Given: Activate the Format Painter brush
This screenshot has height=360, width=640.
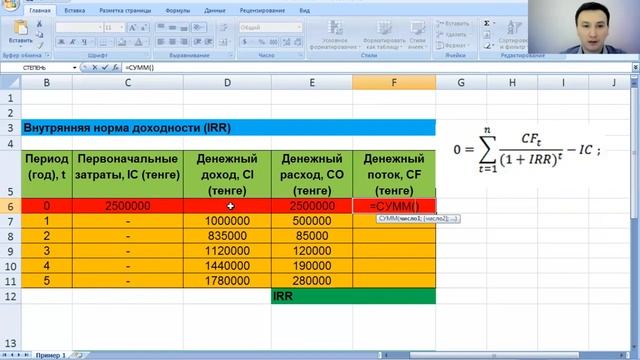Looking at the screenshot, I should pyautogui.click(x=40, y=45).
